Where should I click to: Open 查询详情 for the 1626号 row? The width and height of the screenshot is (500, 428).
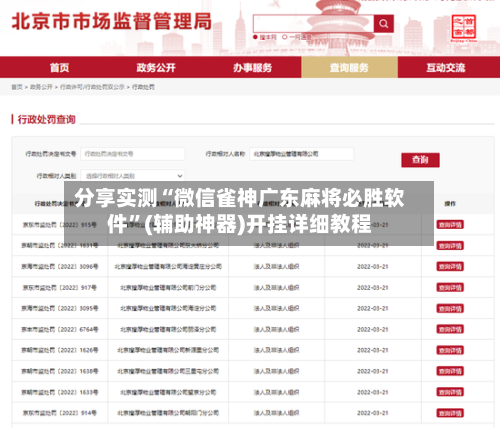coord(450,350)
